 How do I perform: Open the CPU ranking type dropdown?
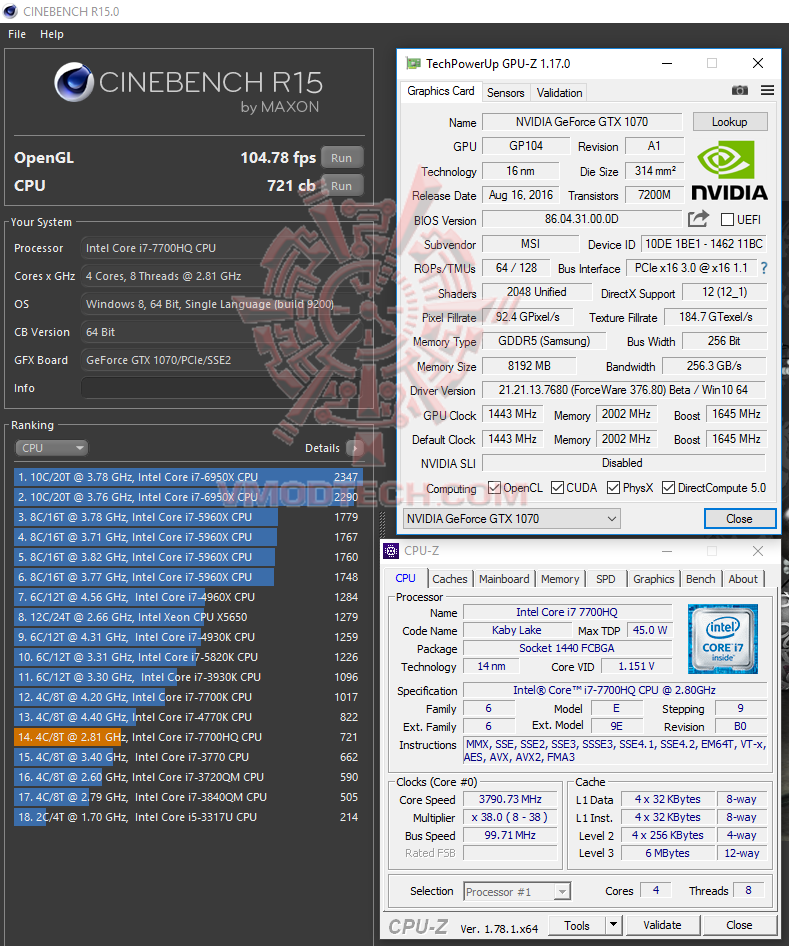click(51, 448)
